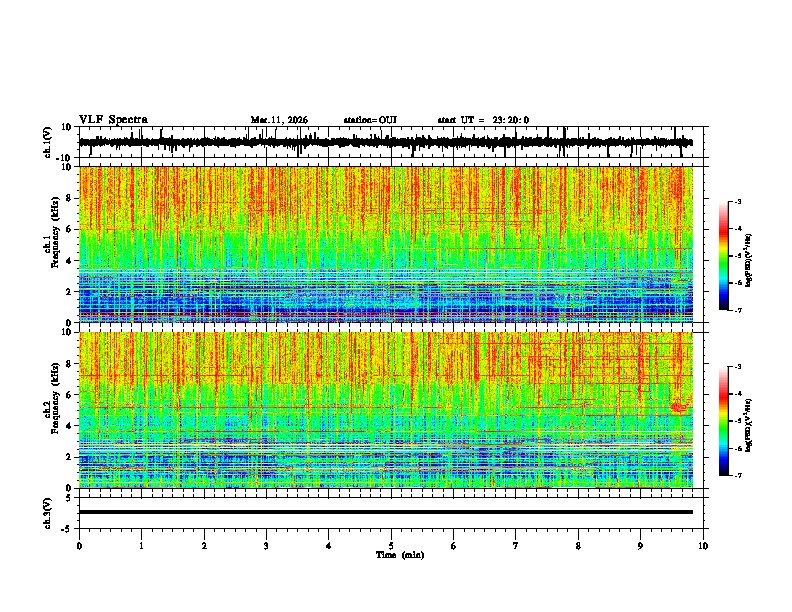This screenshot has width=792, height=612.
Task: Click the time axis tick label "1"
Action: 141,546
